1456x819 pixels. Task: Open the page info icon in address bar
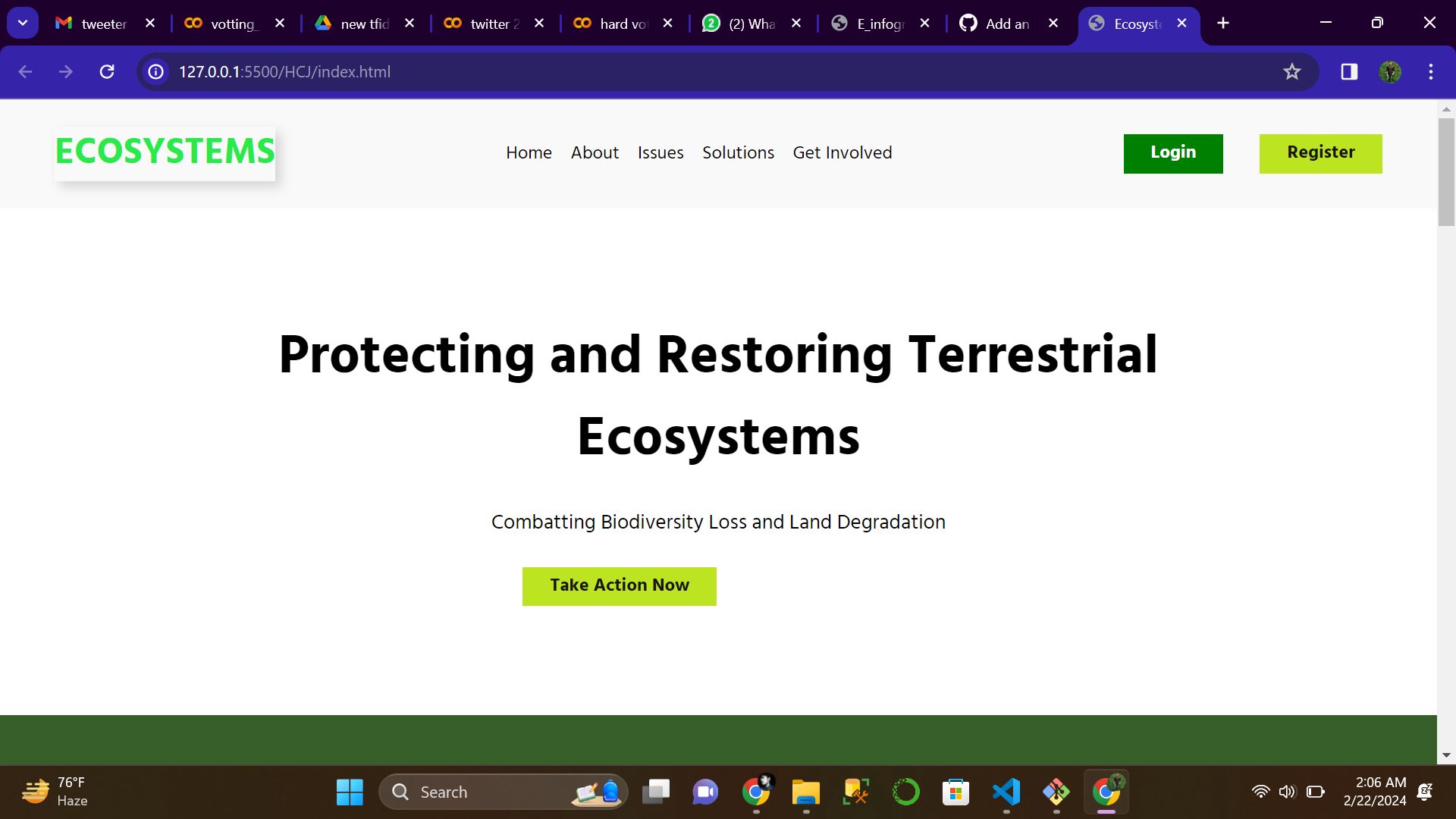click(155, 72)
